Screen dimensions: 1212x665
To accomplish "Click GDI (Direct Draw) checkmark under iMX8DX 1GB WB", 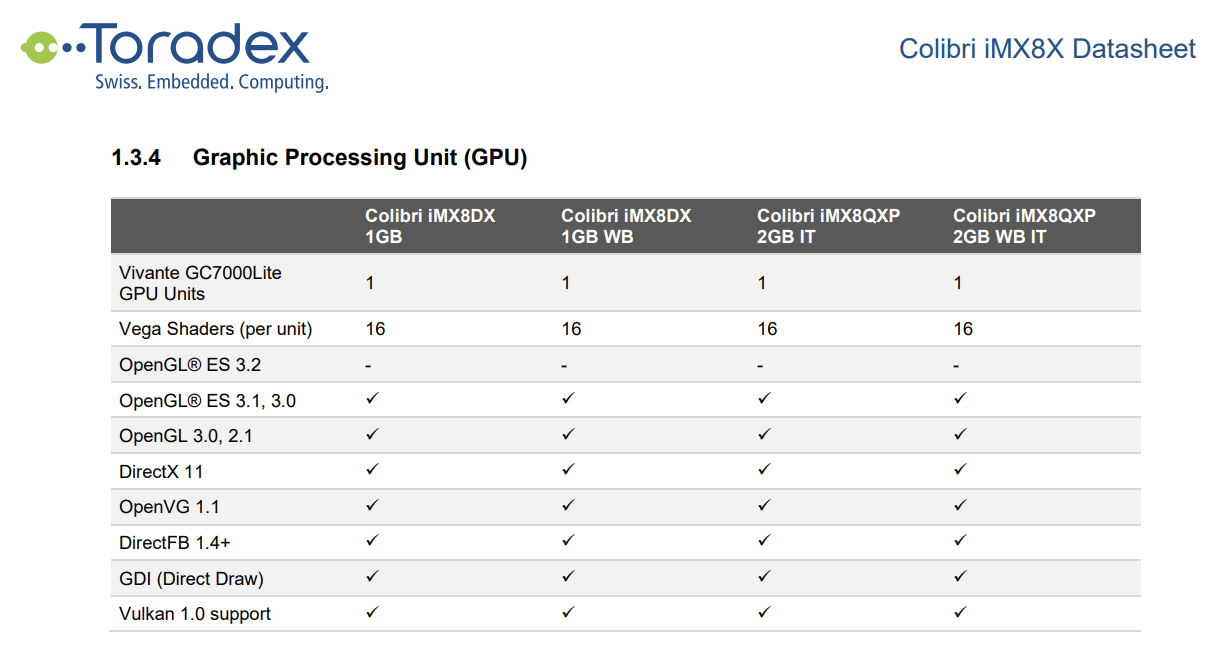I will click(568, 576).
